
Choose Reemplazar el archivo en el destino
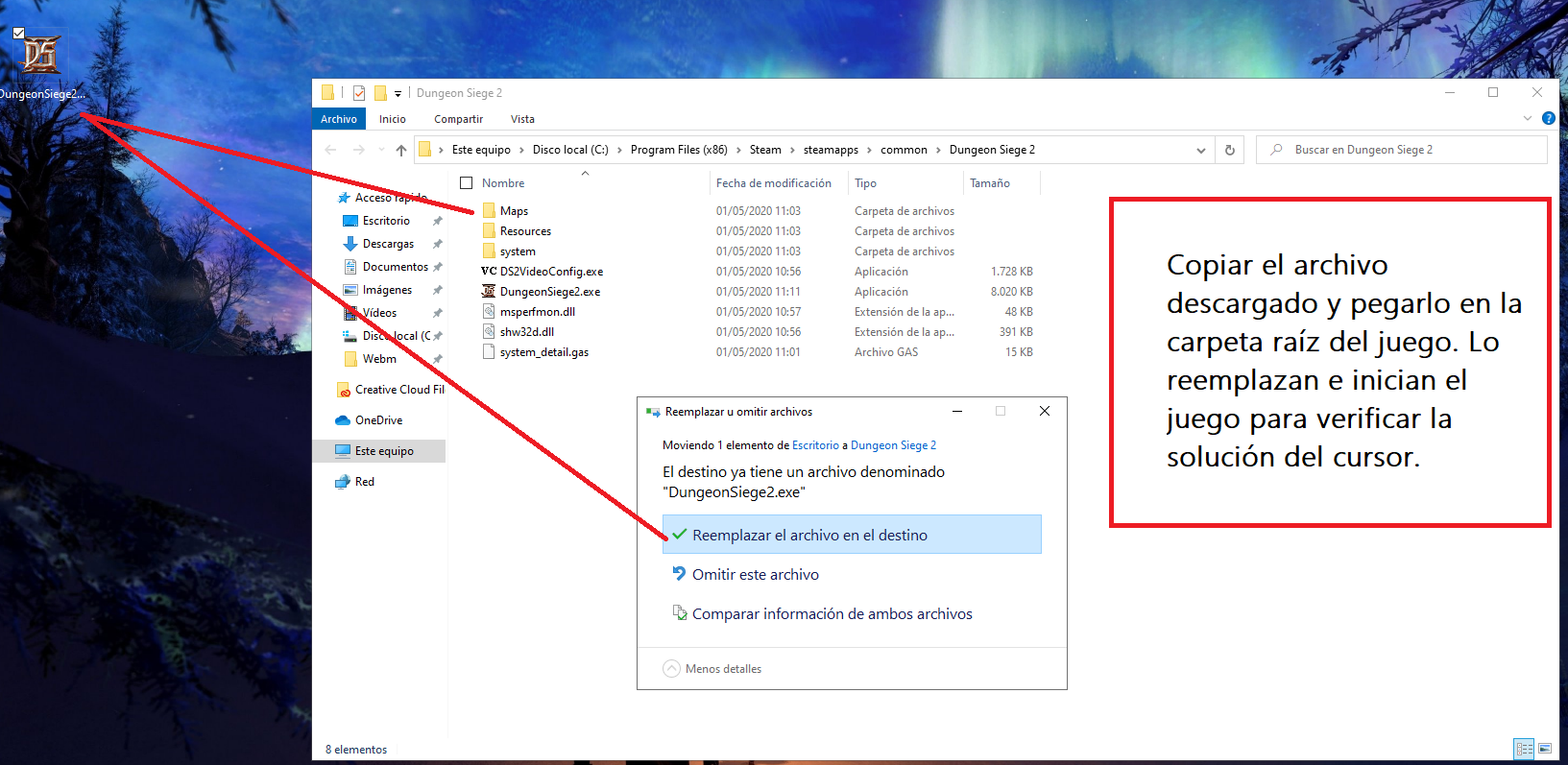click(x=852, y=535)
